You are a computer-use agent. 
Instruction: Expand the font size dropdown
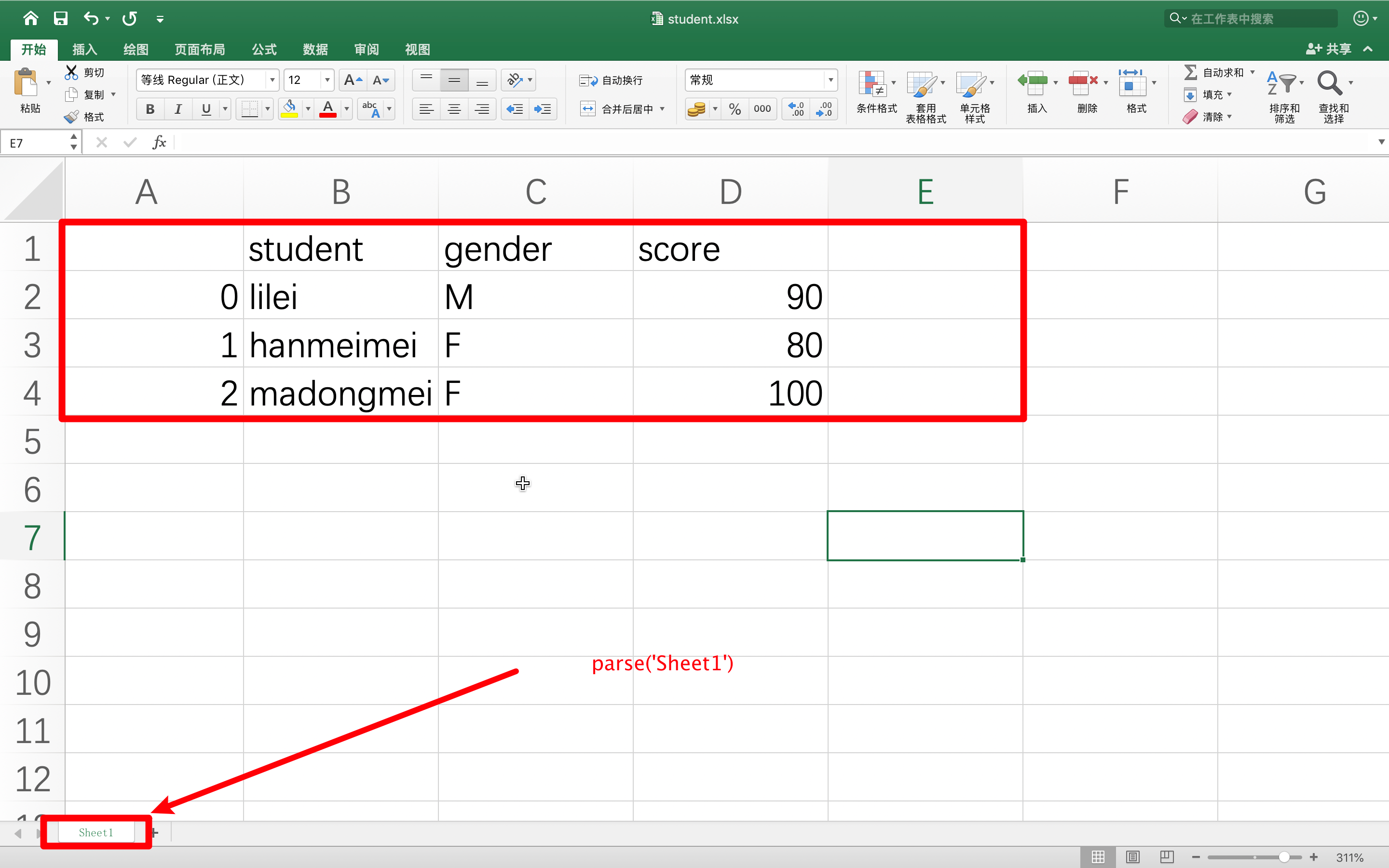(x=327, y=81)
